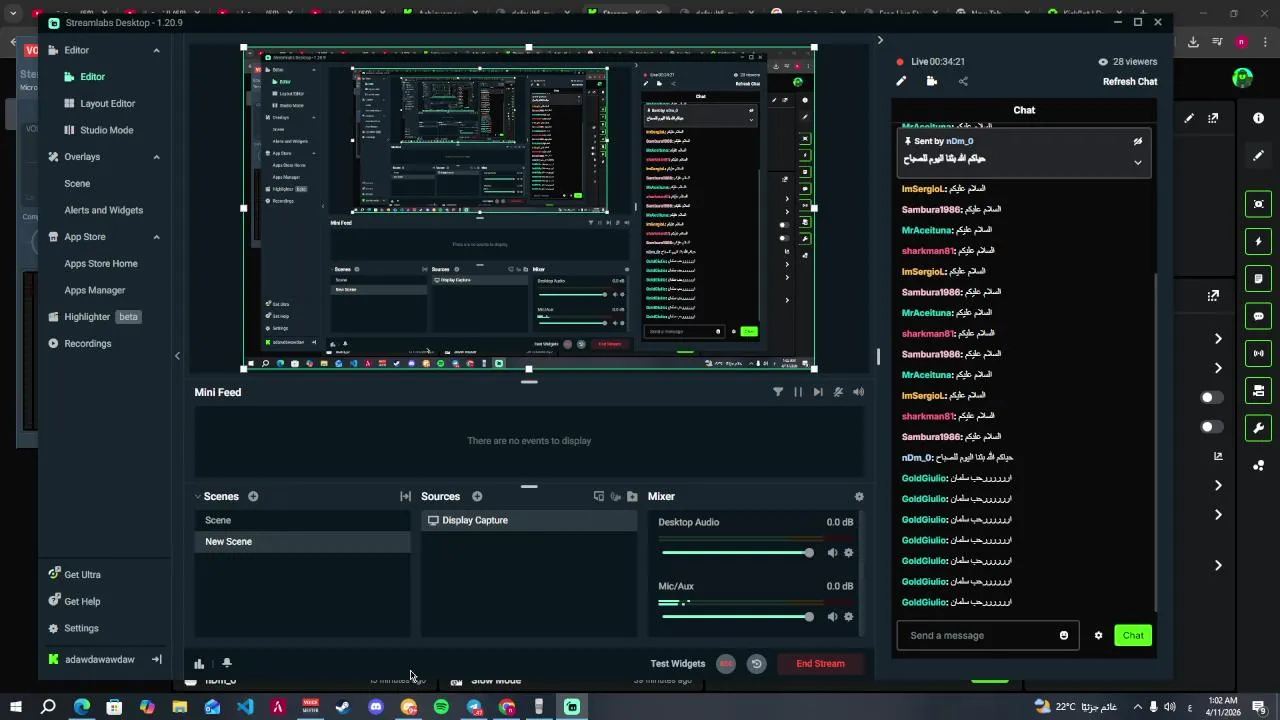Viewport: 1280px width, 720px height.
Task: Click the green Chat send button
Action: [x=1133, y=635]
